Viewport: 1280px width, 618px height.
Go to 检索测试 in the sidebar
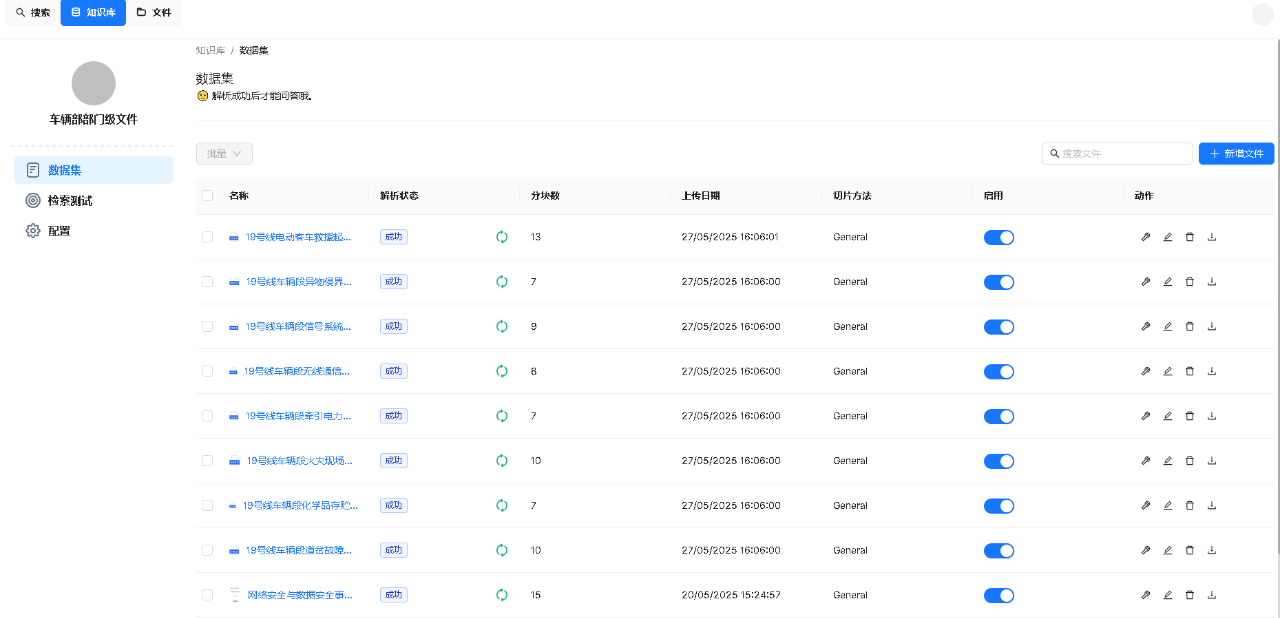pyautogui.click(x=70, y=200)
